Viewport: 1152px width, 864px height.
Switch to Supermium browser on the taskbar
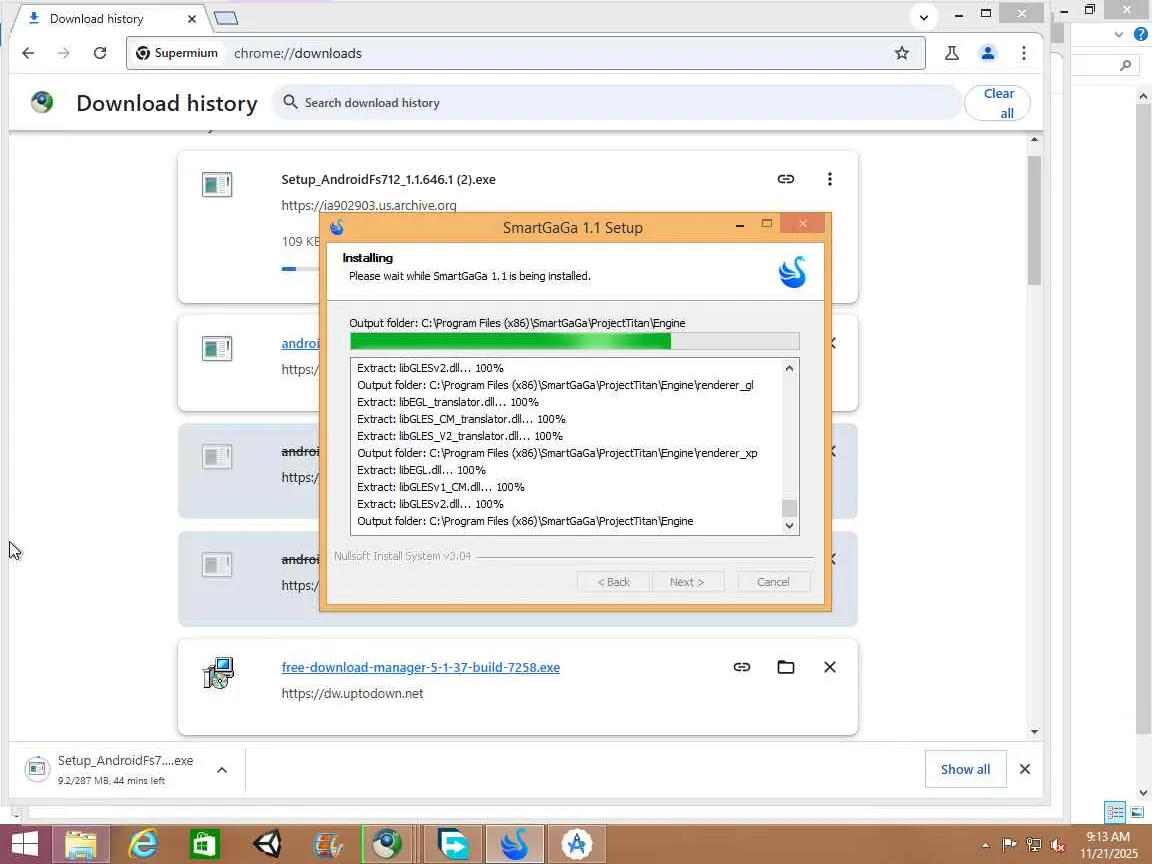pyautogui.click(x=387, y=843)
